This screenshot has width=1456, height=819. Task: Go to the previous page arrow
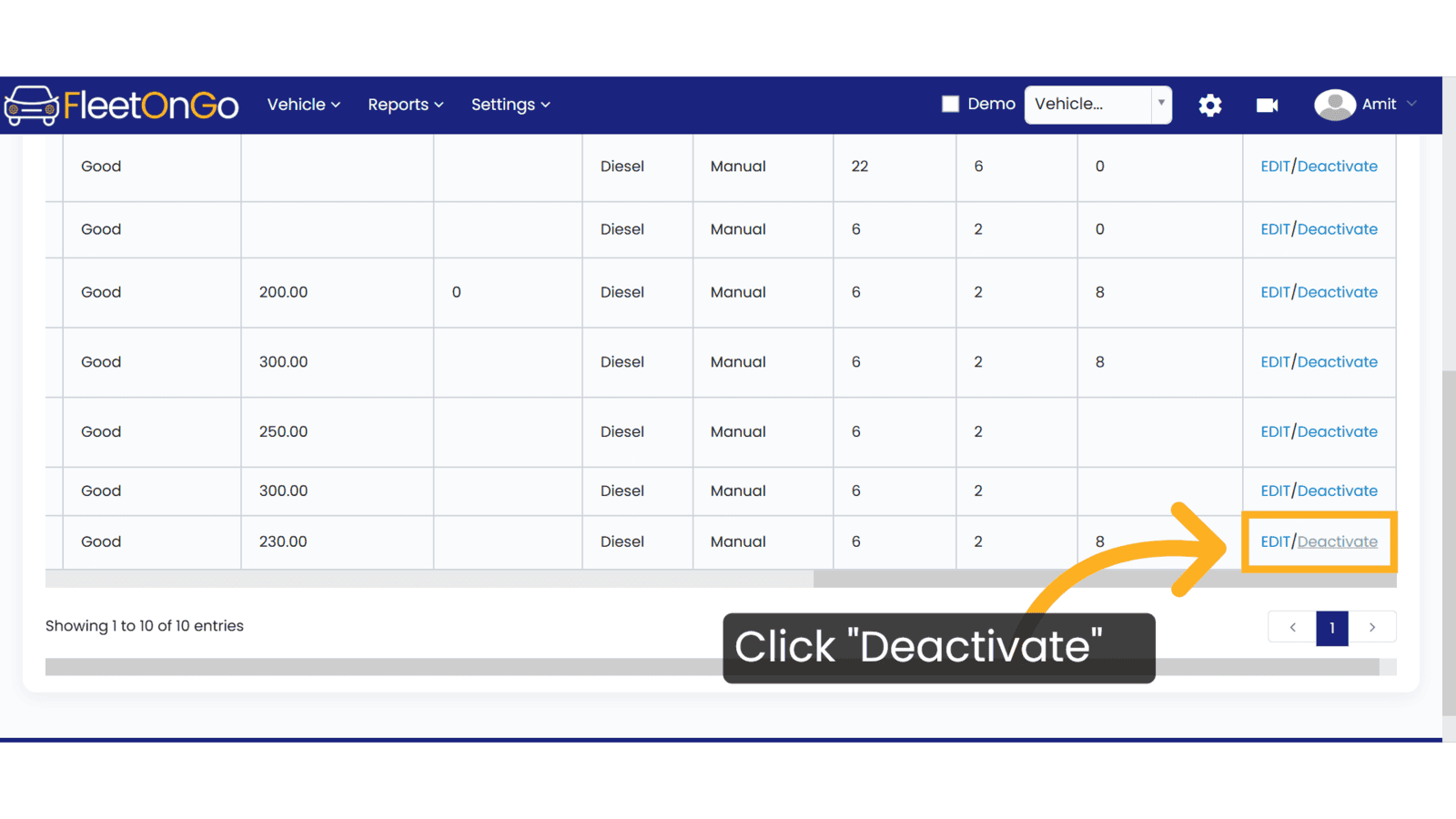1292,627
